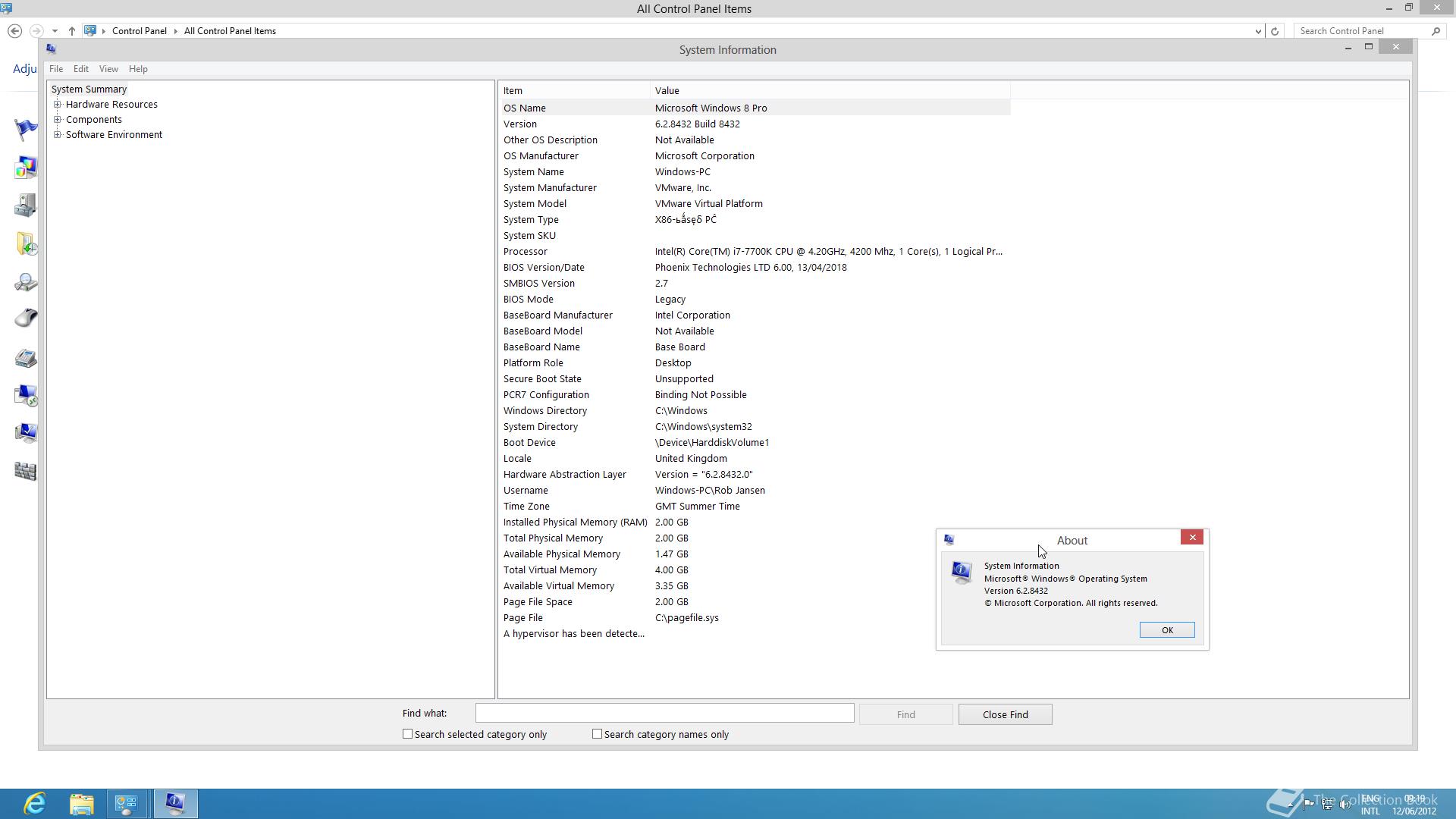Click the Windows Firewall brick wall icon
The image size is (1456, 819).
(x=25, y=471)
